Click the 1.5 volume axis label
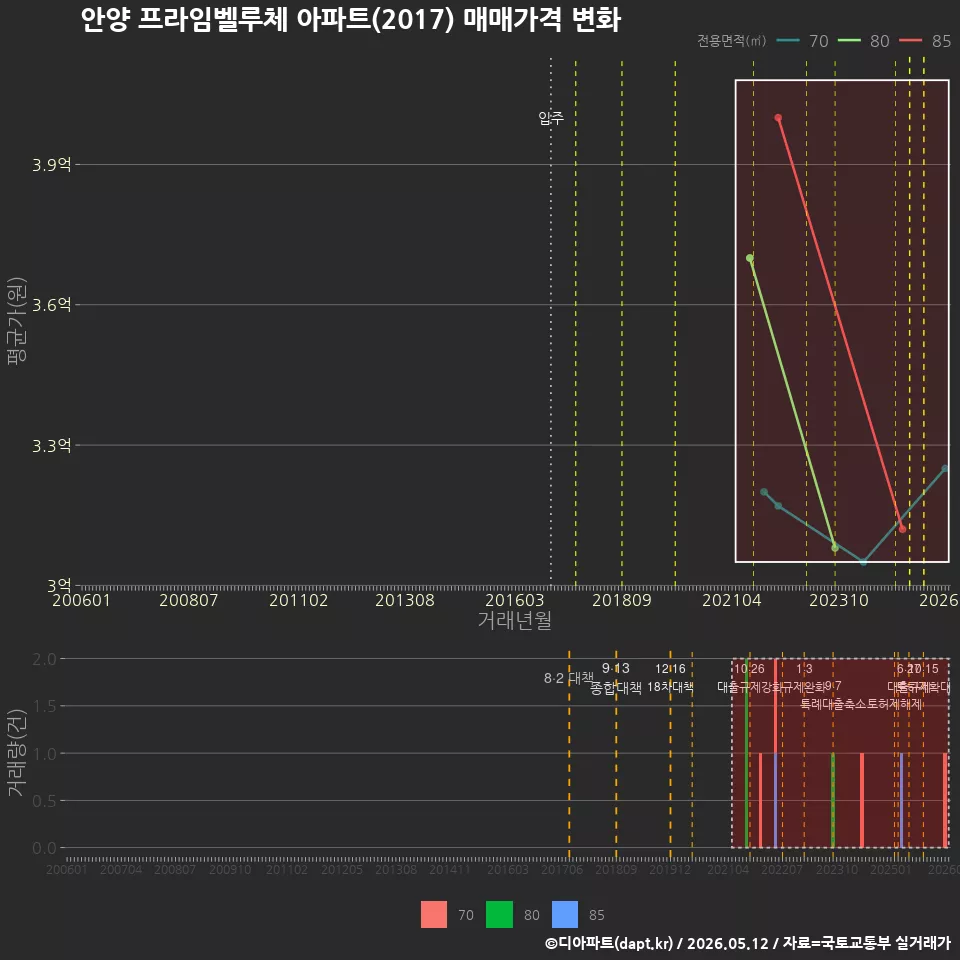Screen dimensions: 960x960 (x=44, y=707)
